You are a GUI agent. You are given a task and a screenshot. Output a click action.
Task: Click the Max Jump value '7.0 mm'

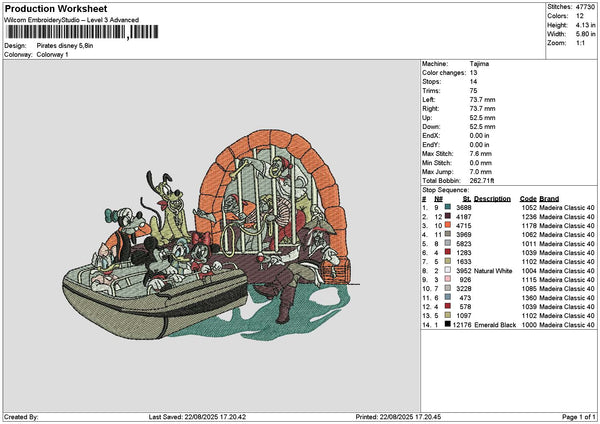point(481,171)
